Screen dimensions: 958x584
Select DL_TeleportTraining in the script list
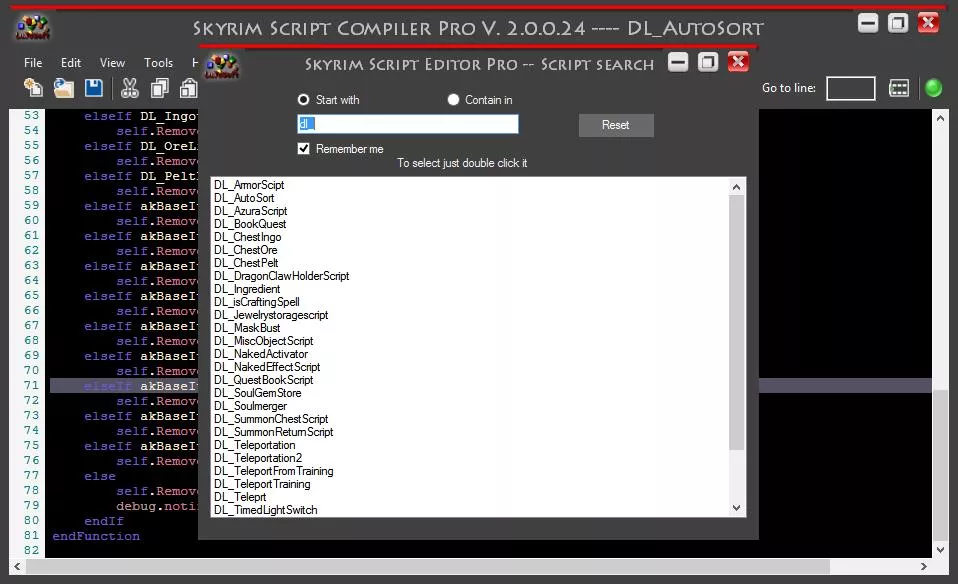(x=262, y=484)
